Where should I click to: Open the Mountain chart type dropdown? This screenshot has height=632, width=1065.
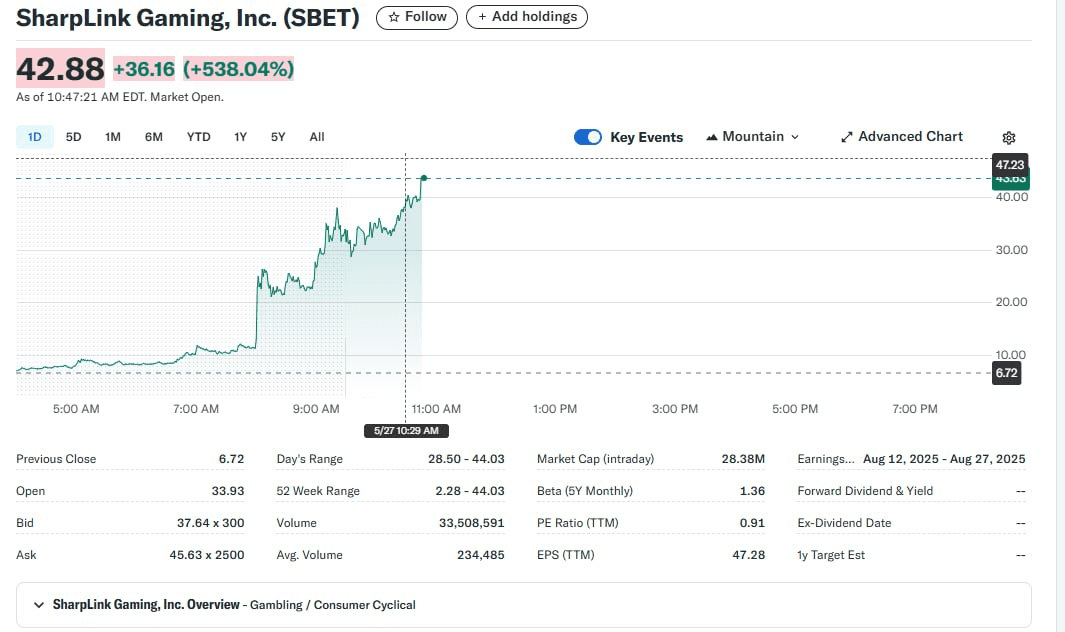[x=753, y=137]
